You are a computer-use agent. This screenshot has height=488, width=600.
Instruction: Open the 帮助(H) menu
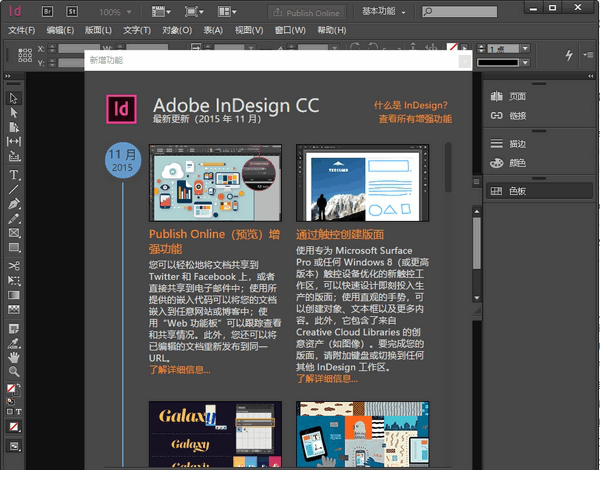tap(332, 30)
